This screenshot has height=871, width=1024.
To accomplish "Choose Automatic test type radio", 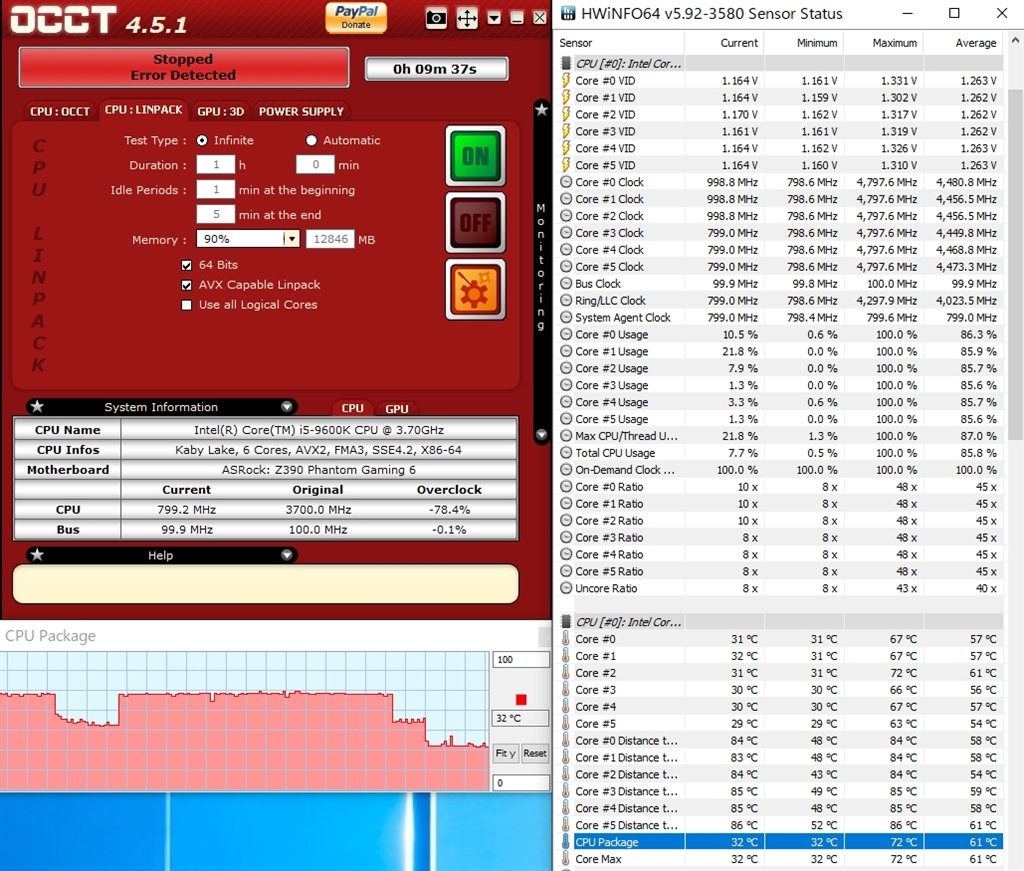I will (x=312, y=140).
